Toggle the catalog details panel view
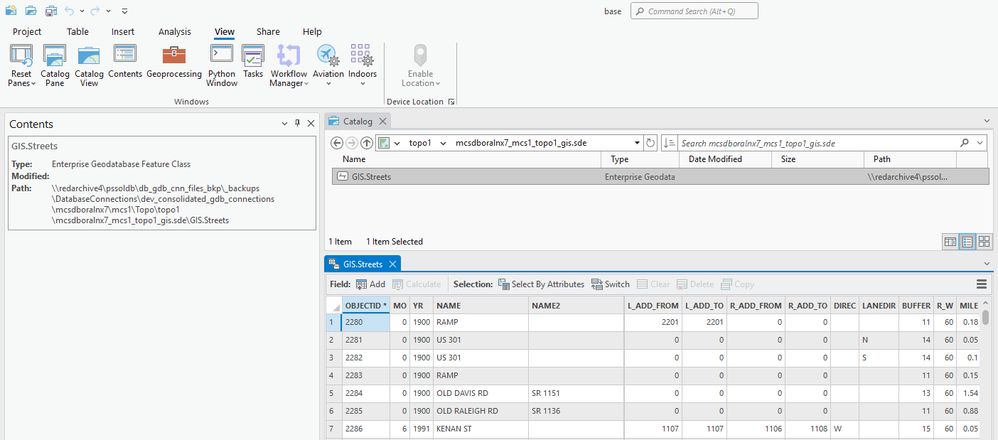This screenshot has height=440, width=998. [x=950, y=241]
